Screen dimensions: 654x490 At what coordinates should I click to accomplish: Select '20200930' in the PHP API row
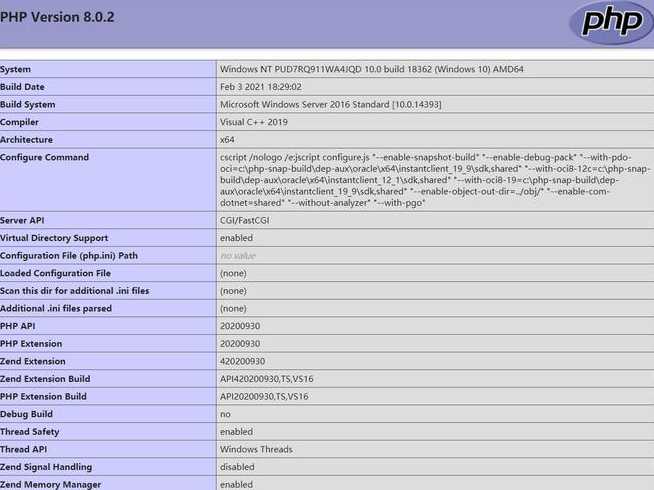pyautogui.click(x=240, y=326)
